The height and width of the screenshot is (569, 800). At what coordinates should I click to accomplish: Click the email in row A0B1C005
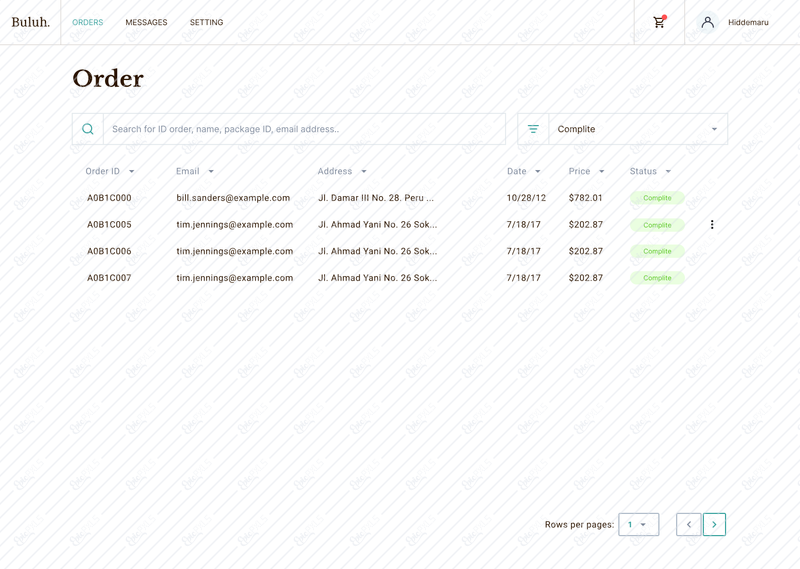coord(235,225)
